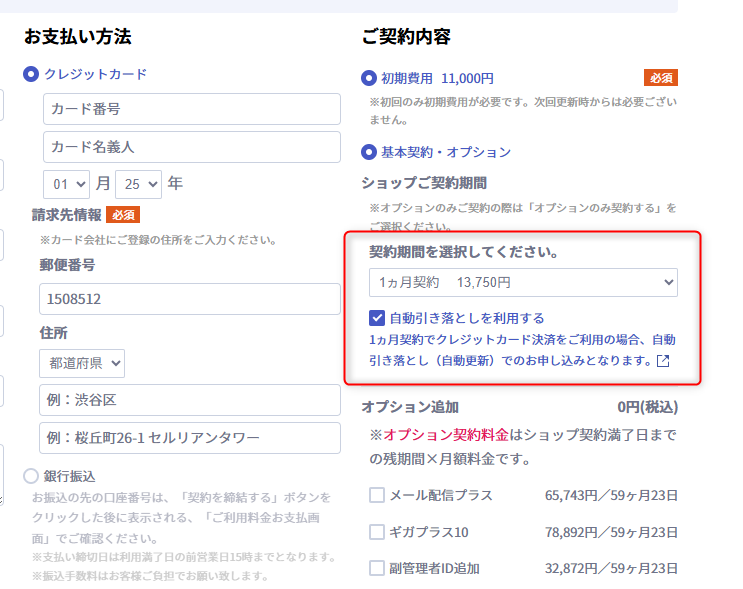Uncheck 自動引き落としを利用する checkbox
743x589 pixels.
(377, 318)
